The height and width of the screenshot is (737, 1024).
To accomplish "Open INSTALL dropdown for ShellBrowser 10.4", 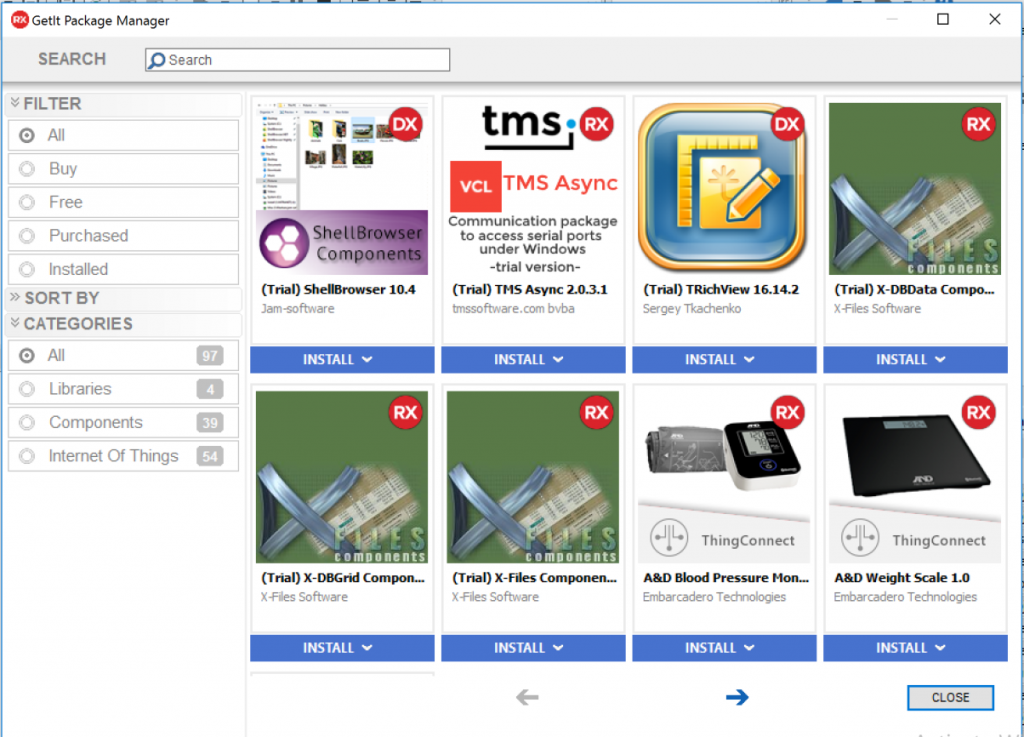I will click(x=341, y=360).
